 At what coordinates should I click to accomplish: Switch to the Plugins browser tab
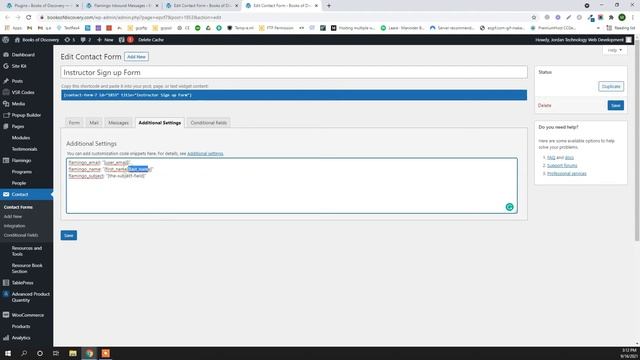click(x=42, y=6)
